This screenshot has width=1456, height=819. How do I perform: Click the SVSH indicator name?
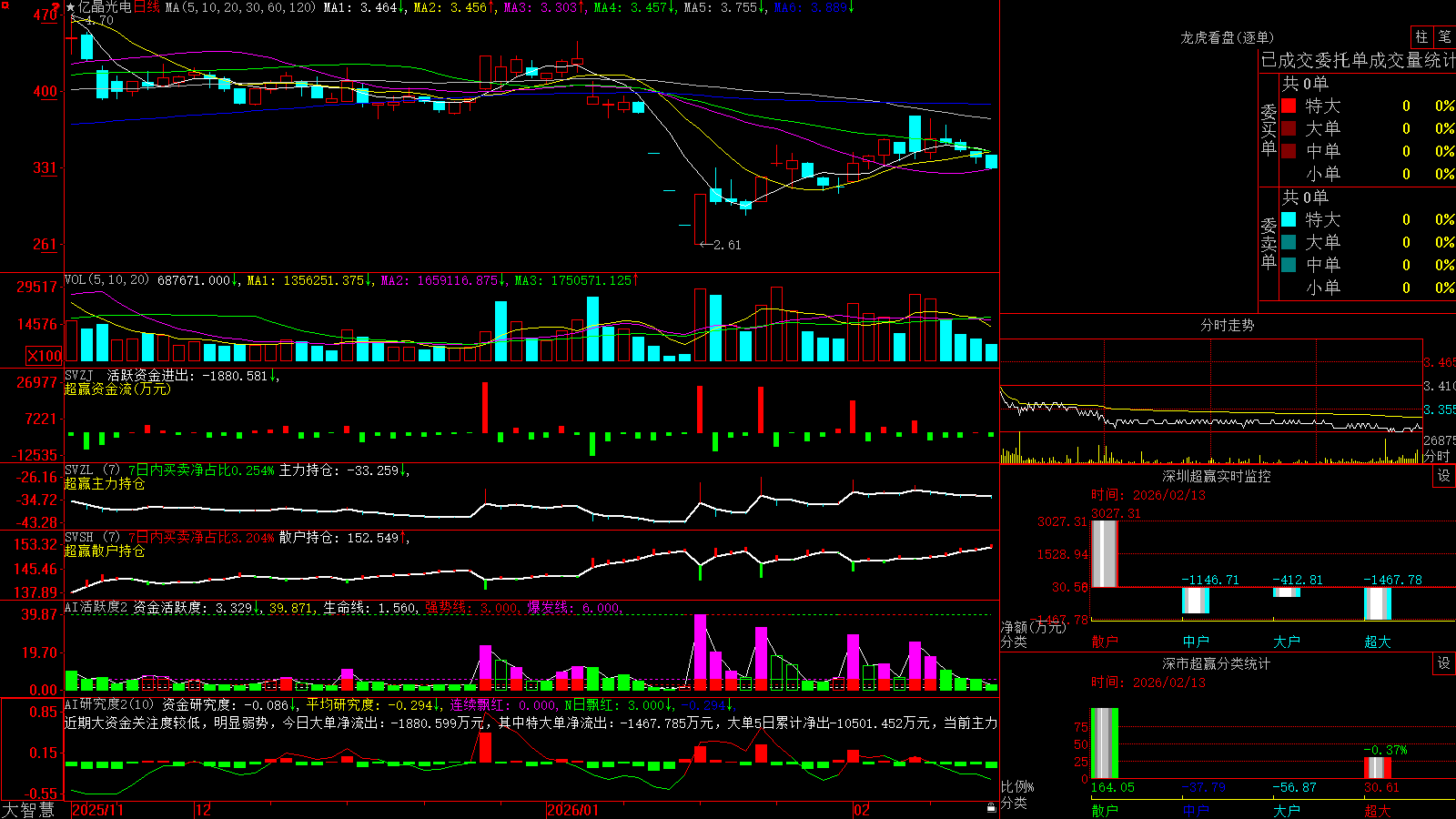[x=79, y=538]
